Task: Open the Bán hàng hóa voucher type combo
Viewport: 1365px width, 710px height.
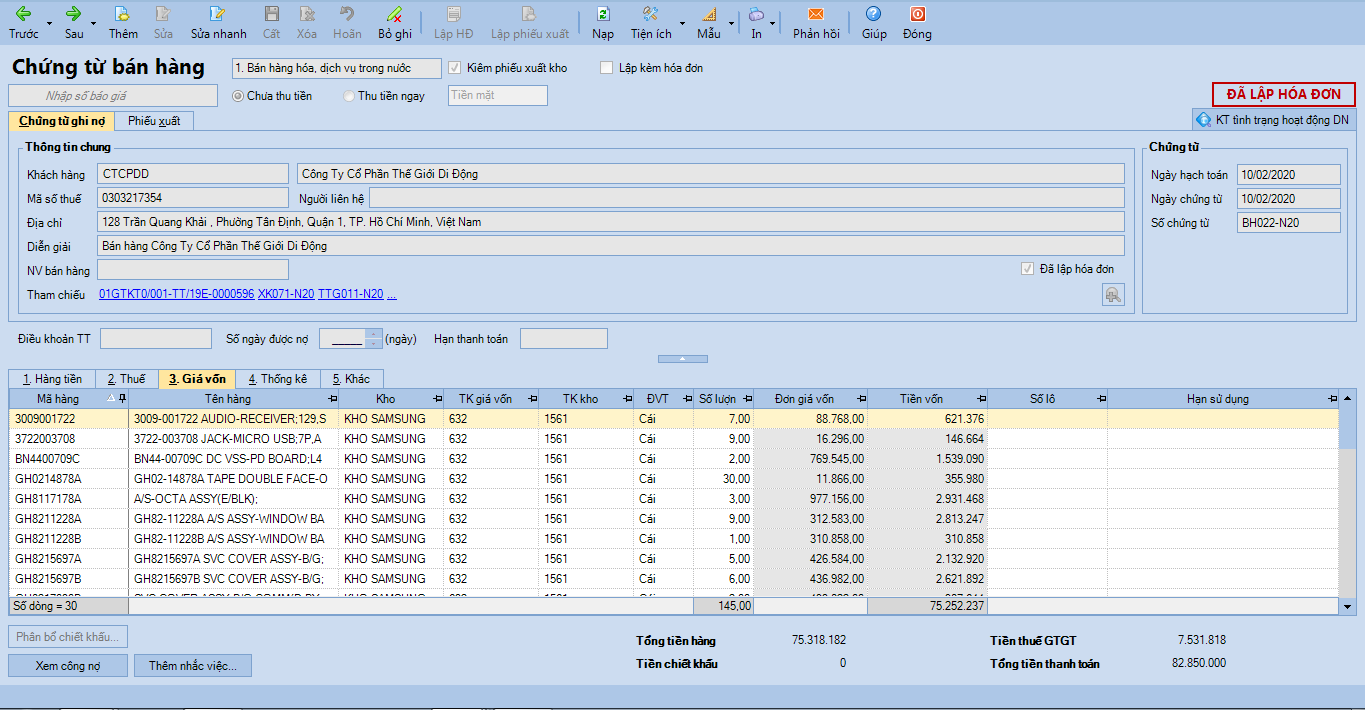Action: click(x=336, y=68)
